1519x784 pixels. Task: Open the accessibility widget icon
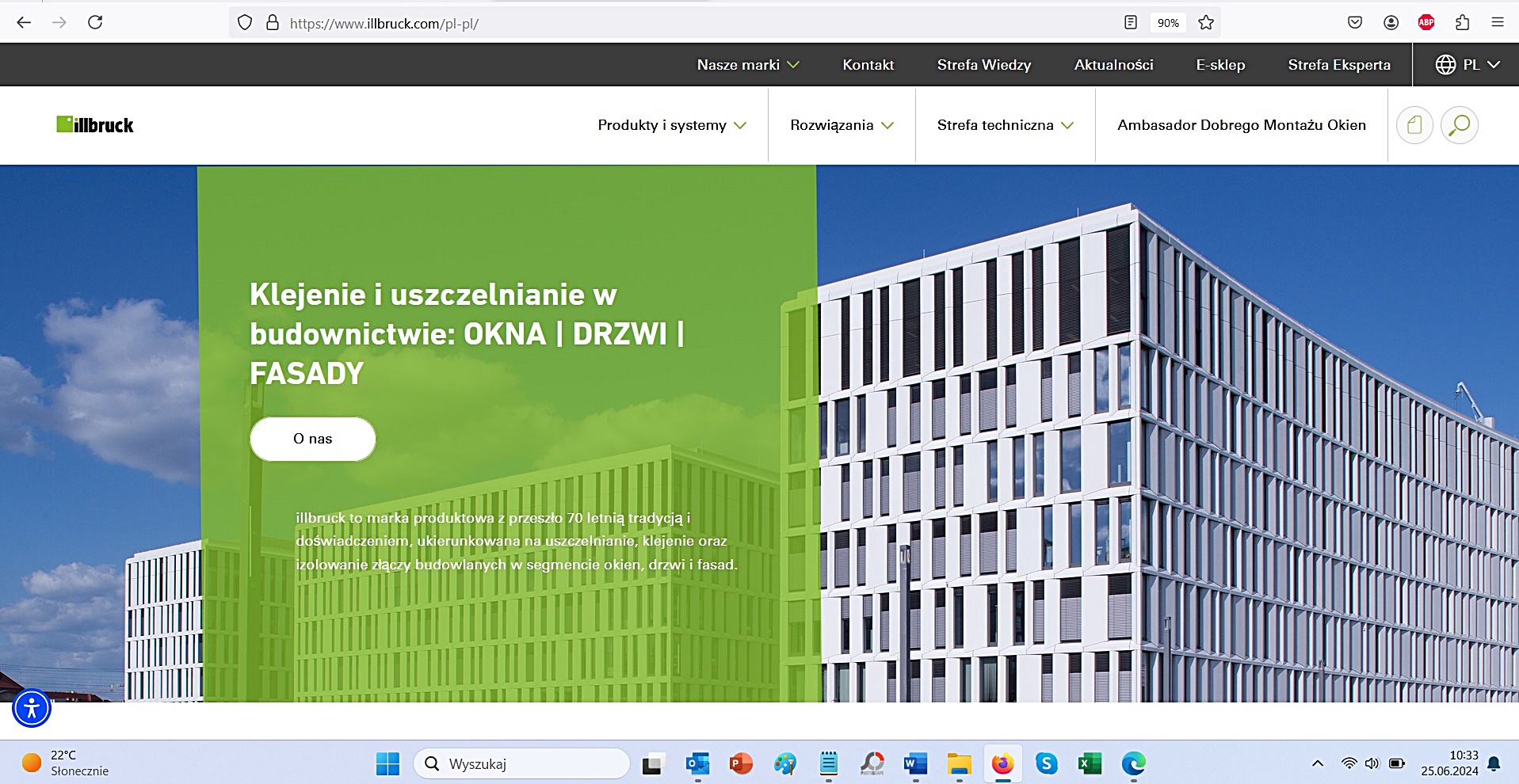[32, 708]
